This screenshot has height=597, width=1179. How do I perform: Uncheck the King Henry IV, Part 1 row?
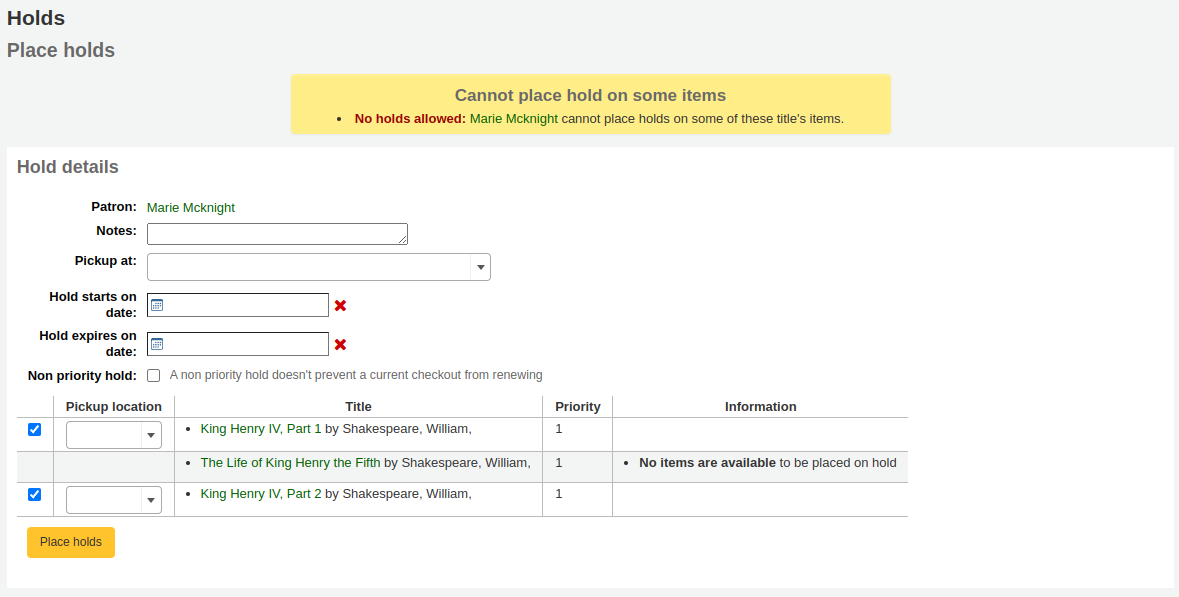point(35,429)
